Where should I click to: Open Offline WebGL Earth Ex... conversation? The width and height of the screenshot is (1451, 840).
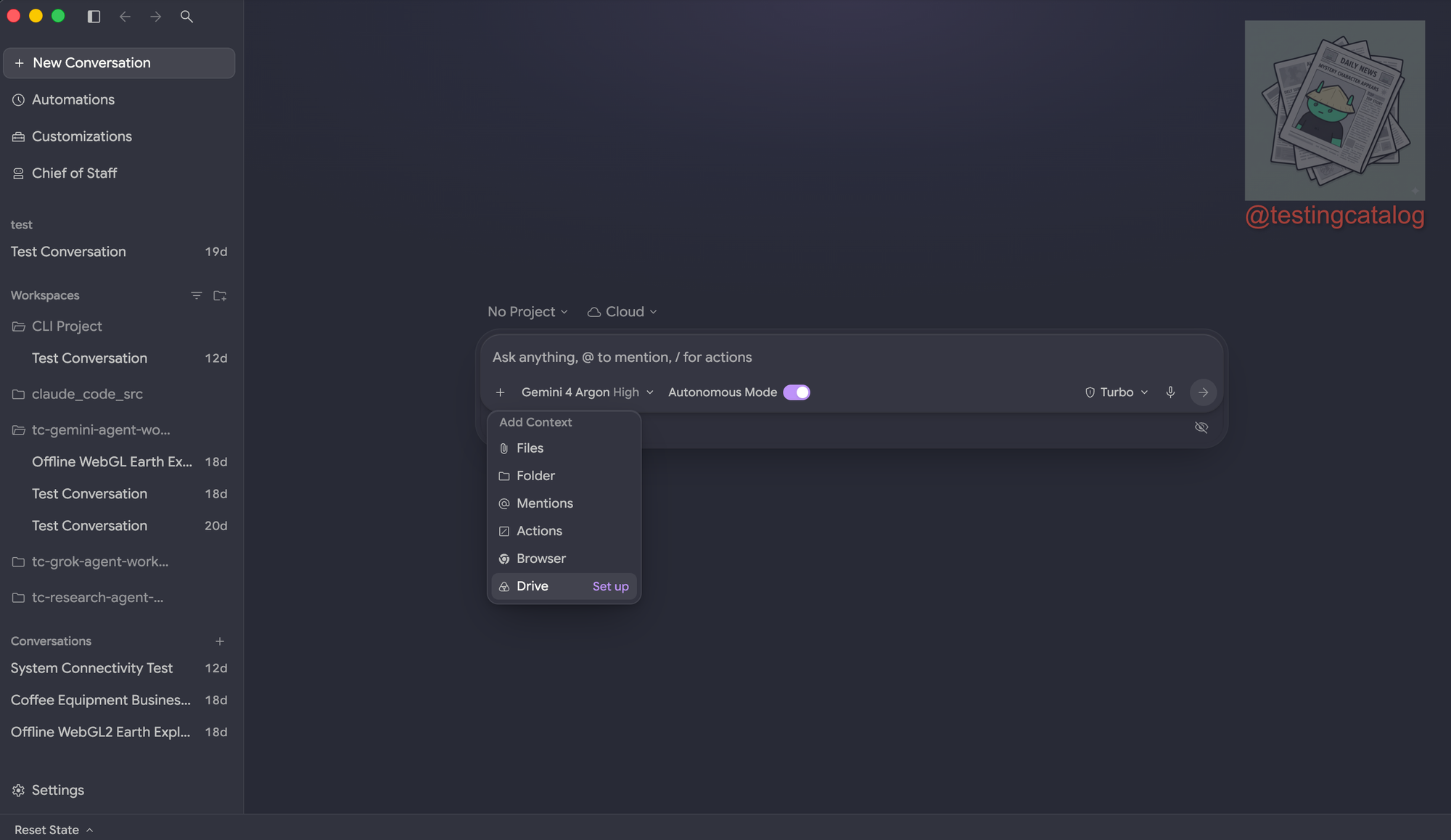click(x=119, y=462)
